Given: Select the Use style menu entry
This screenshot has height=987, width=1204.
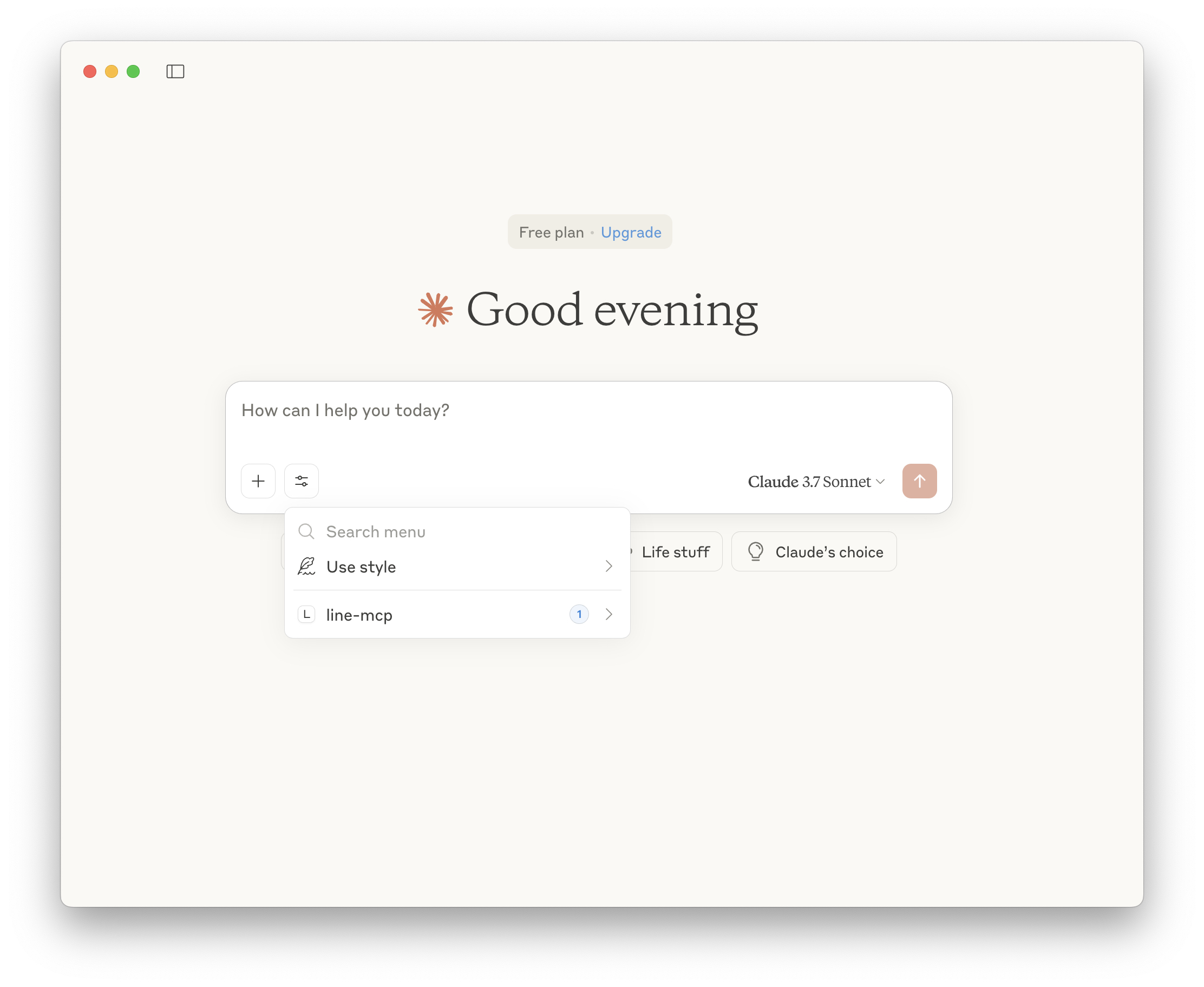Looking at the screenshot, I should click(x=457, y=566).
